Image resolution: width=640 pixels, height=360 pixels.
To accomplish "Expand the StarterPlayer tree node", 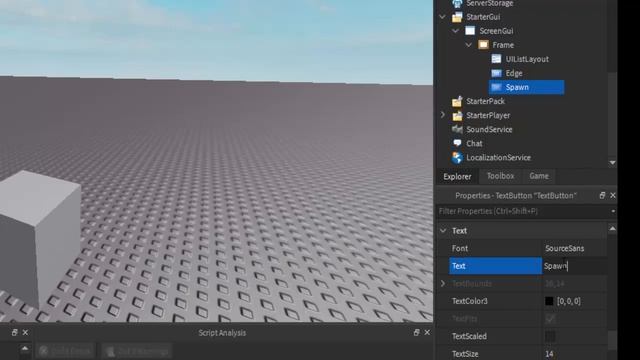I will click(443, 115).
